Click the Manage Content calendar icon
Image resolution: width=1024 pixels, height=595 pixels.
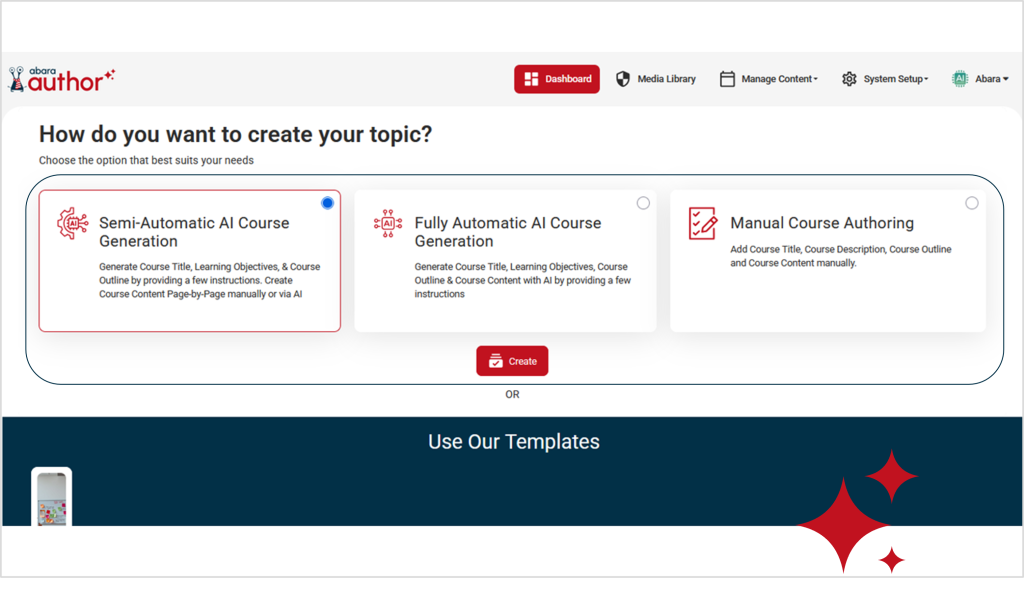(726, 78)
